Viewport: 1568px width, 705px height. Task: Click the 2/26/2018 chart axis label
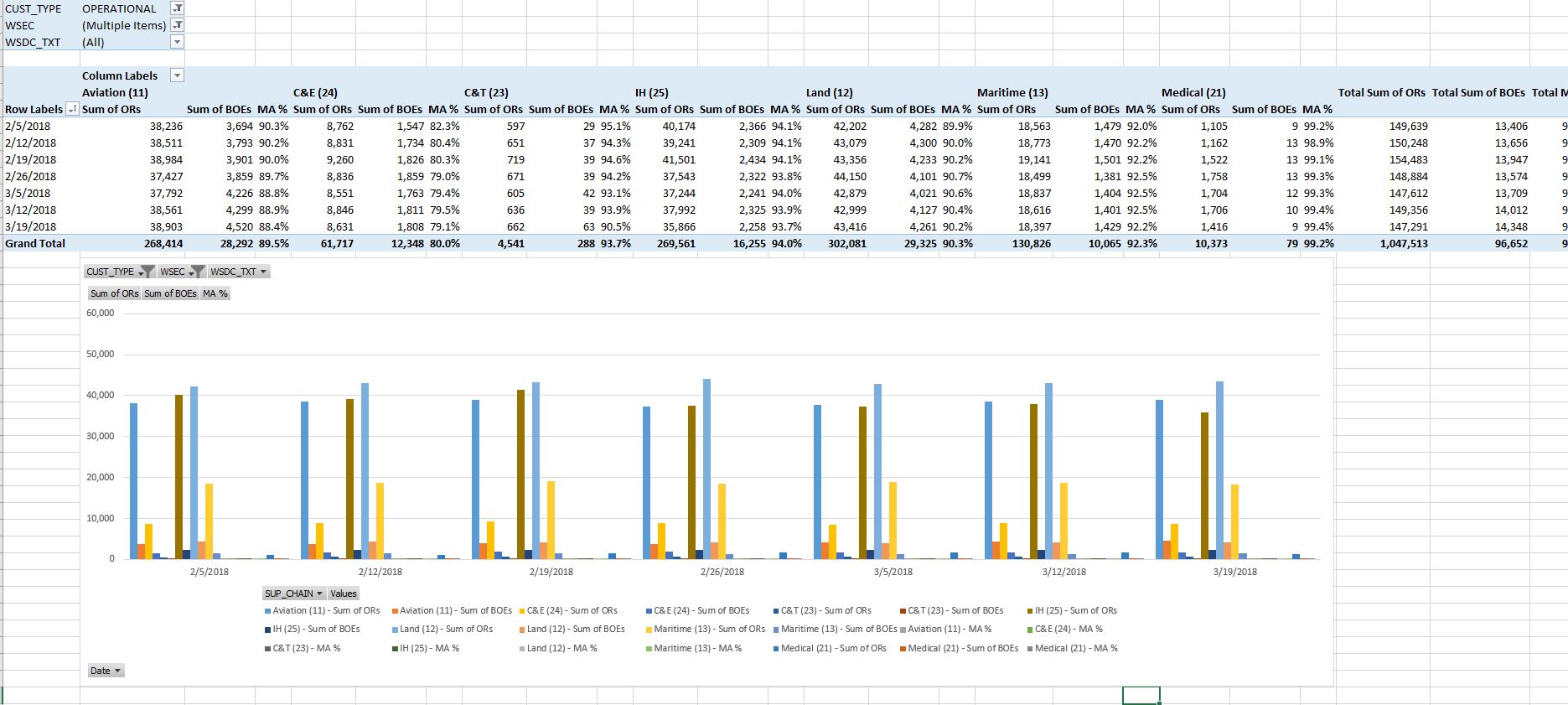[x=722, y=572]
